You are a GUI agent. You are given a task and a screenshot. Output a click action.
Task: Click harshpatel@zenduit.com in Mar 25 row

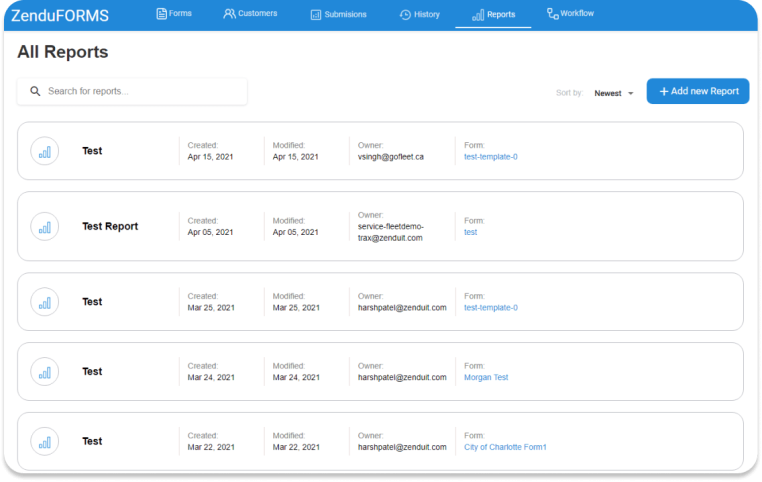tap(402, 308)
